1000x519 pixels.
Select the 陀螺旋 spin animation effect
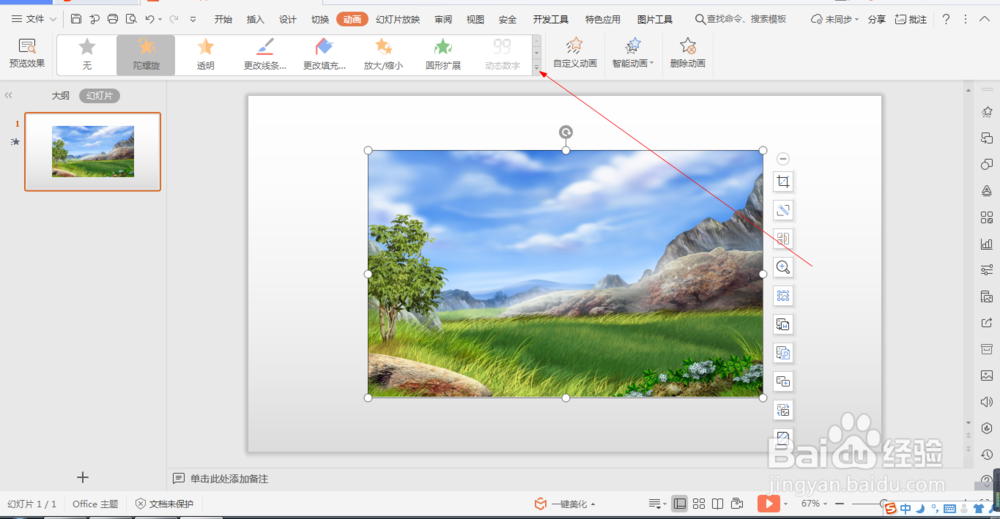click(146, 55)
